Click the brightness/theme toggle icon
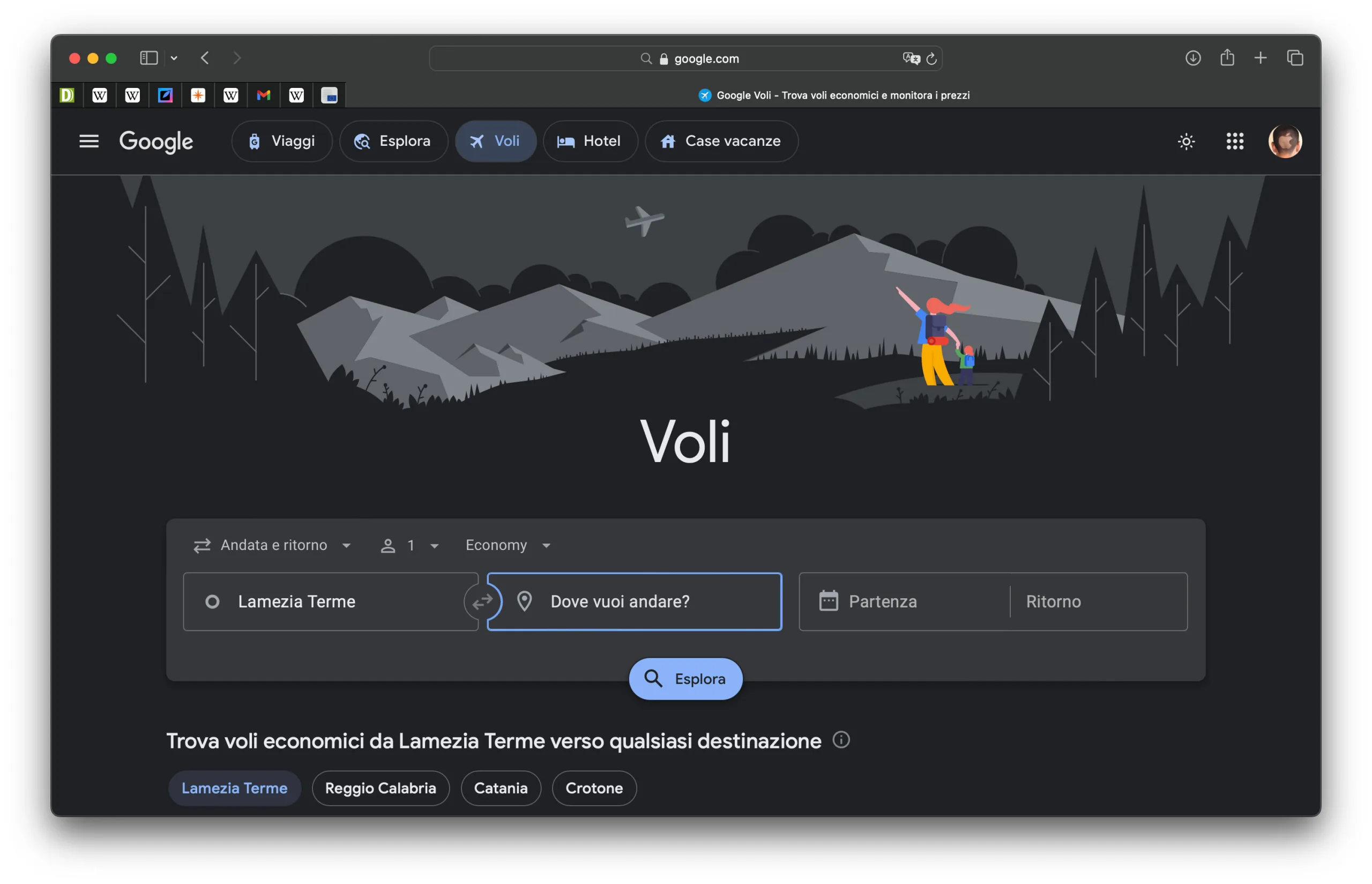The width and height of the screenshot is (1372, 884). tap(1186, 141)
